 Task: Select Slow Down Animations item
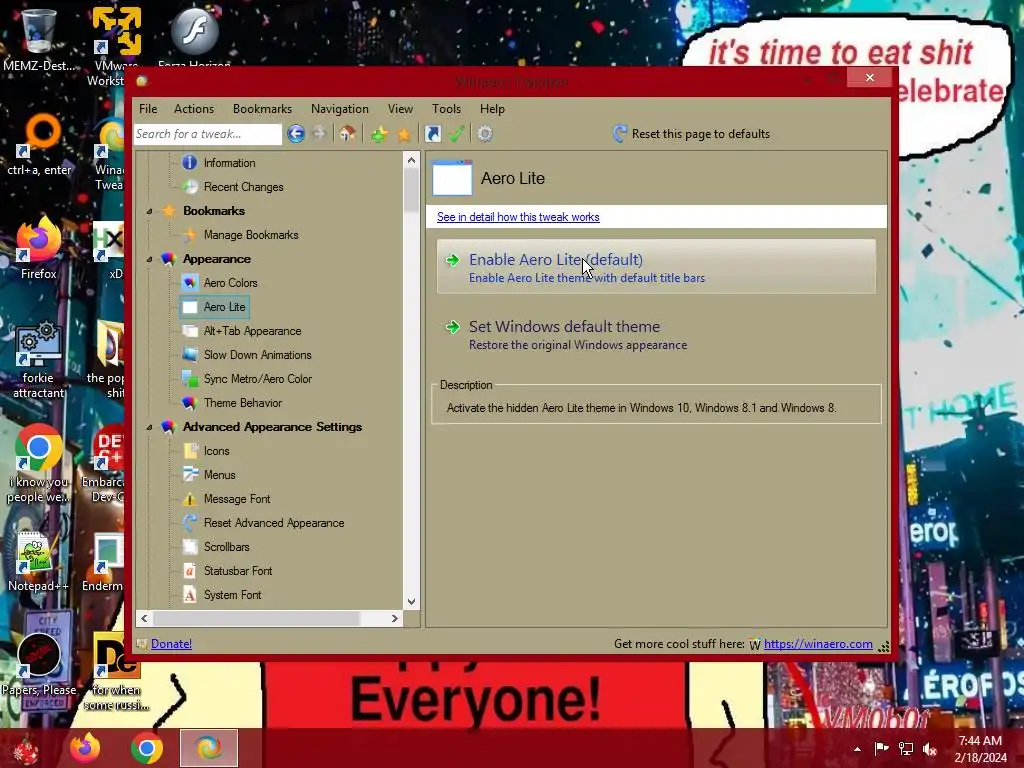point(257,355)
